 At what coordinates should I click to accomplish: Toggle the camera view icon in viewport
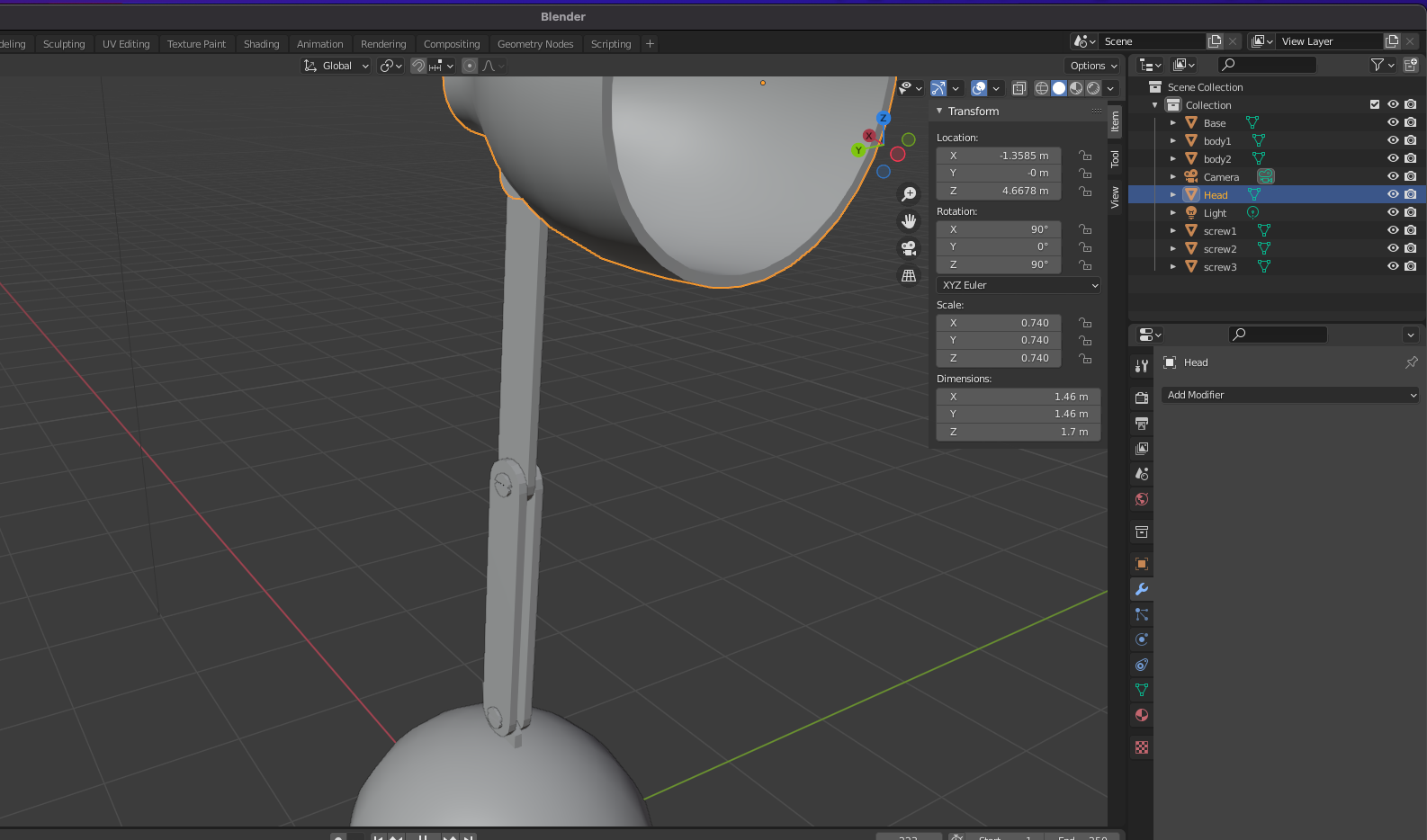[x=909, y=248]
